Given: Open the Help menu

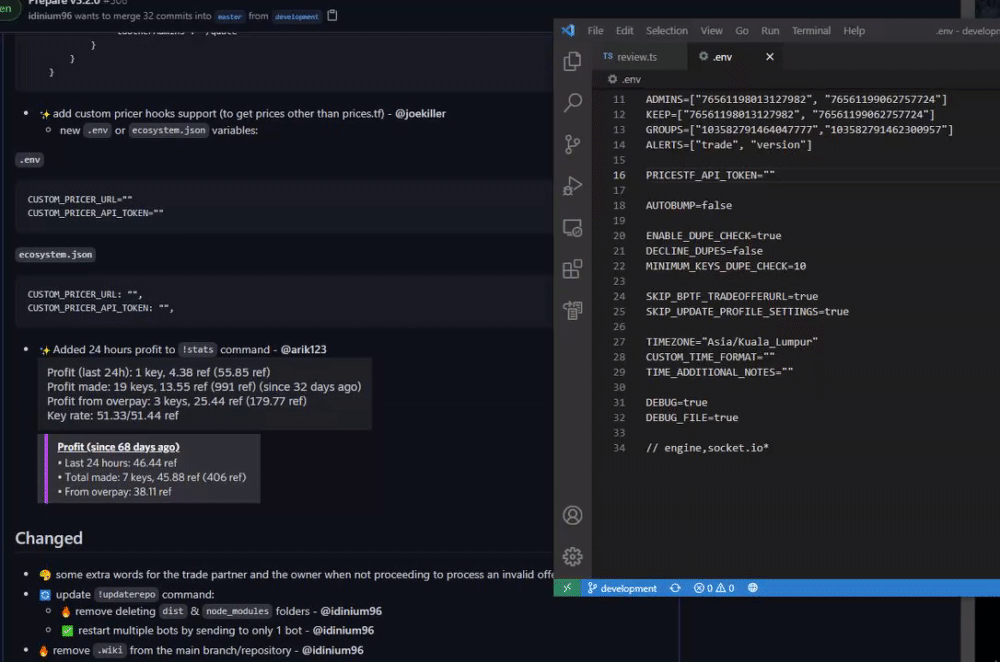Looking at the screenshot, I should tap(854, 31).
